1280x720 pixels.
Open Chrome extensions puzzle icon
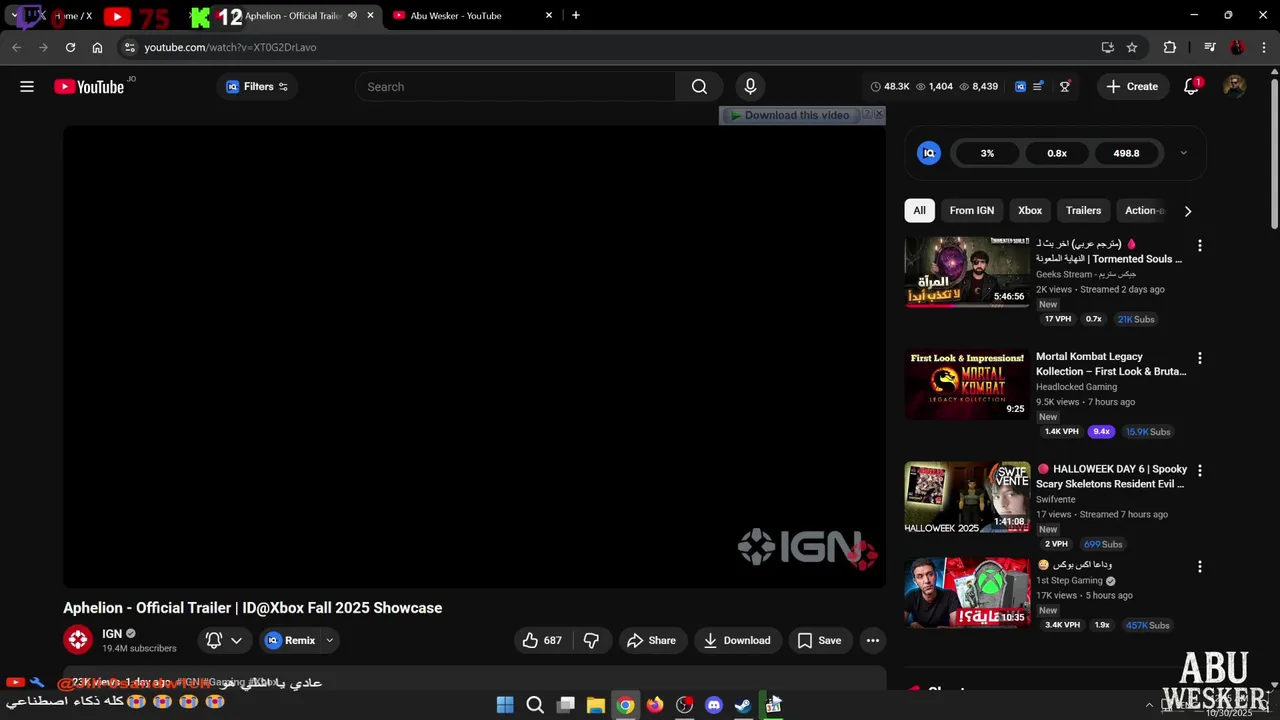[1170, 47]
